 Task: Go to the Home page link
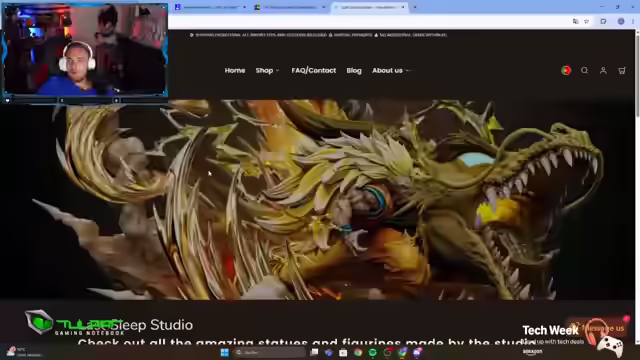[235, 71]
